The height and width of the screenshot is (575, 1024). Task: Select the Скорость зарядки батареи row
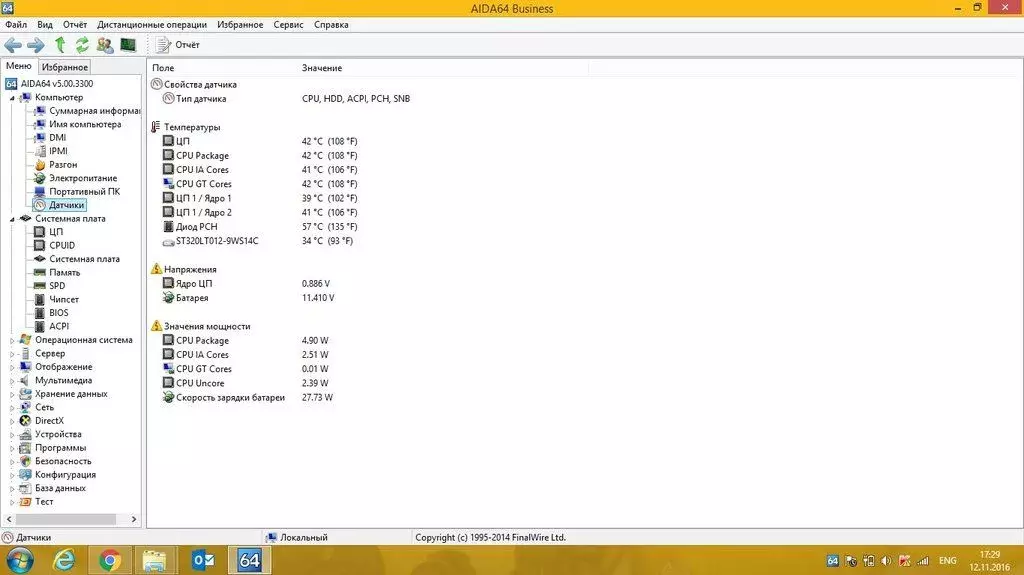(248, 397)
